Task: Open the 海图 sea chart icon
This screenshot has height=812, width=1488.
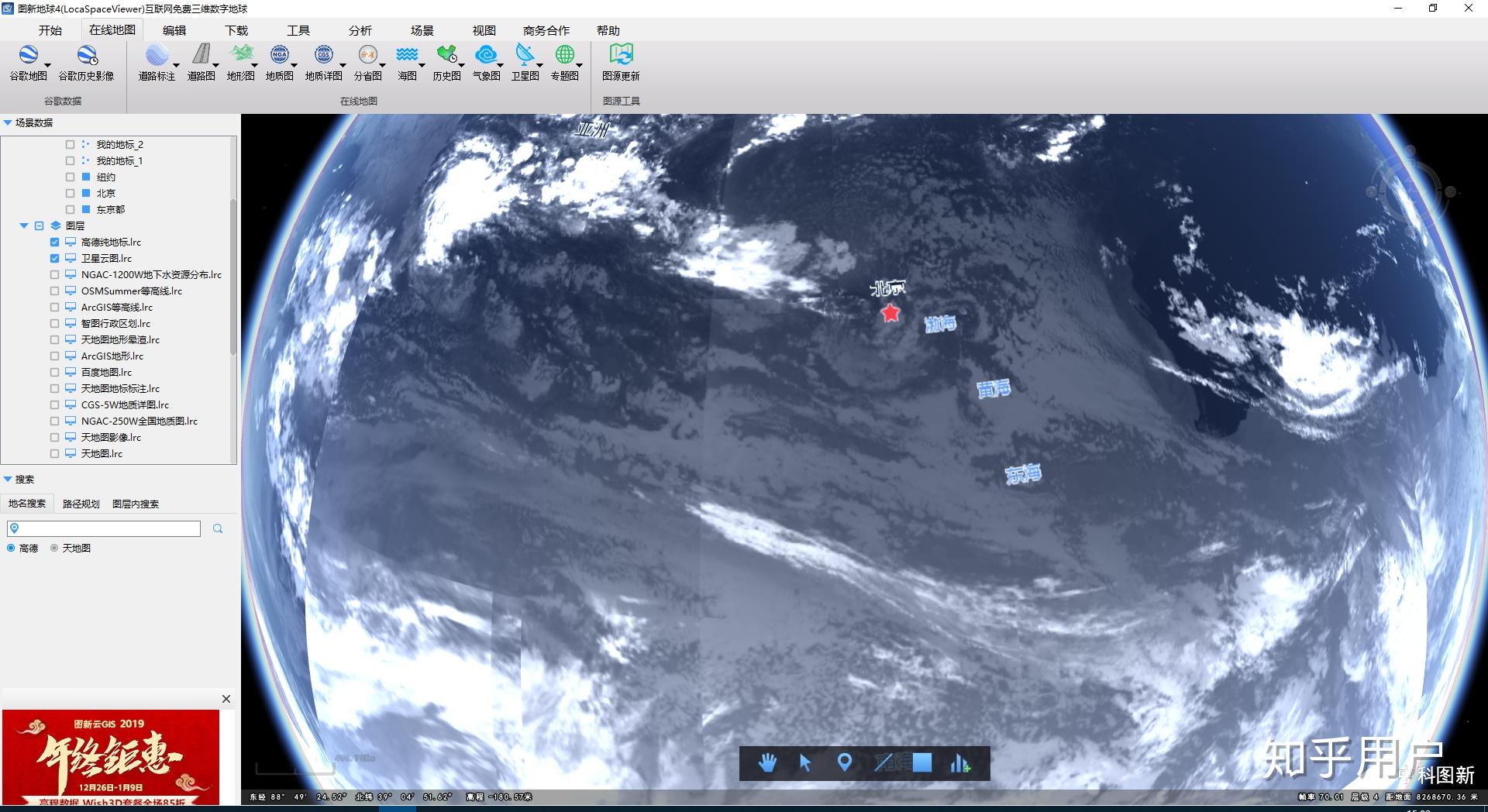Action: 407,62
